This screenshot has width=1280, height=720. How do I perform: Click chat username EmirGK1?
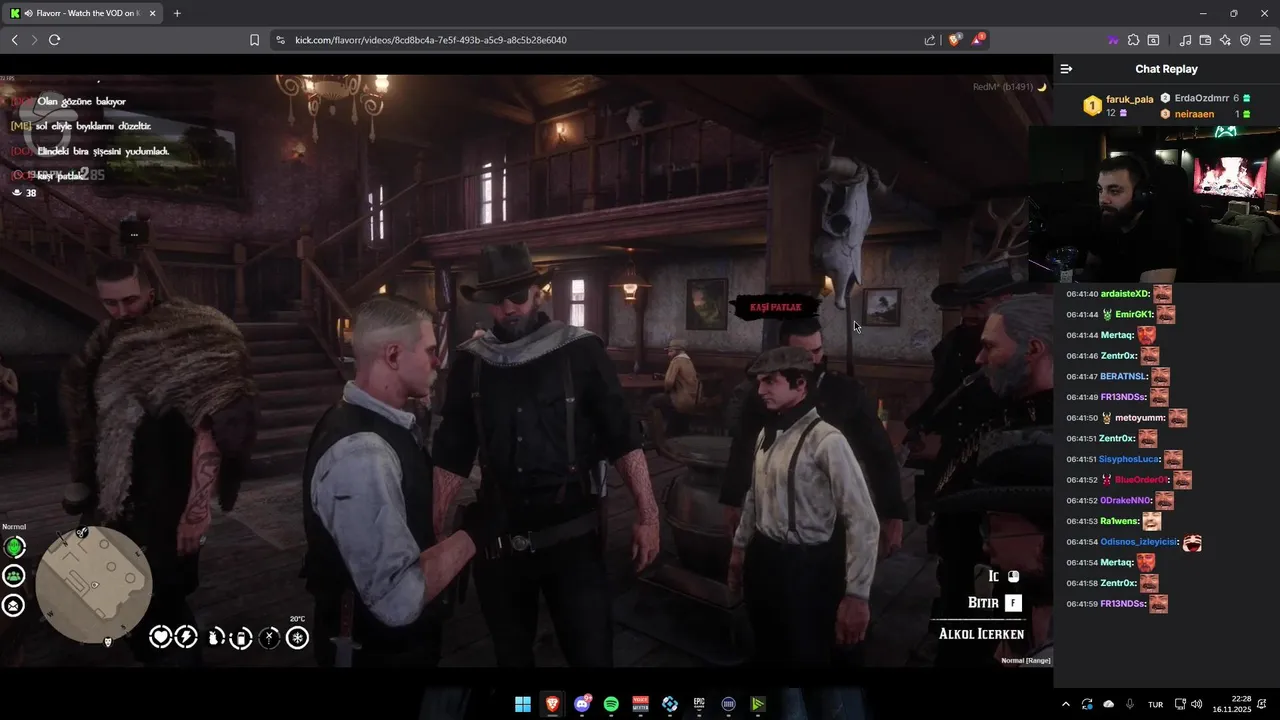coord(1135,315)
